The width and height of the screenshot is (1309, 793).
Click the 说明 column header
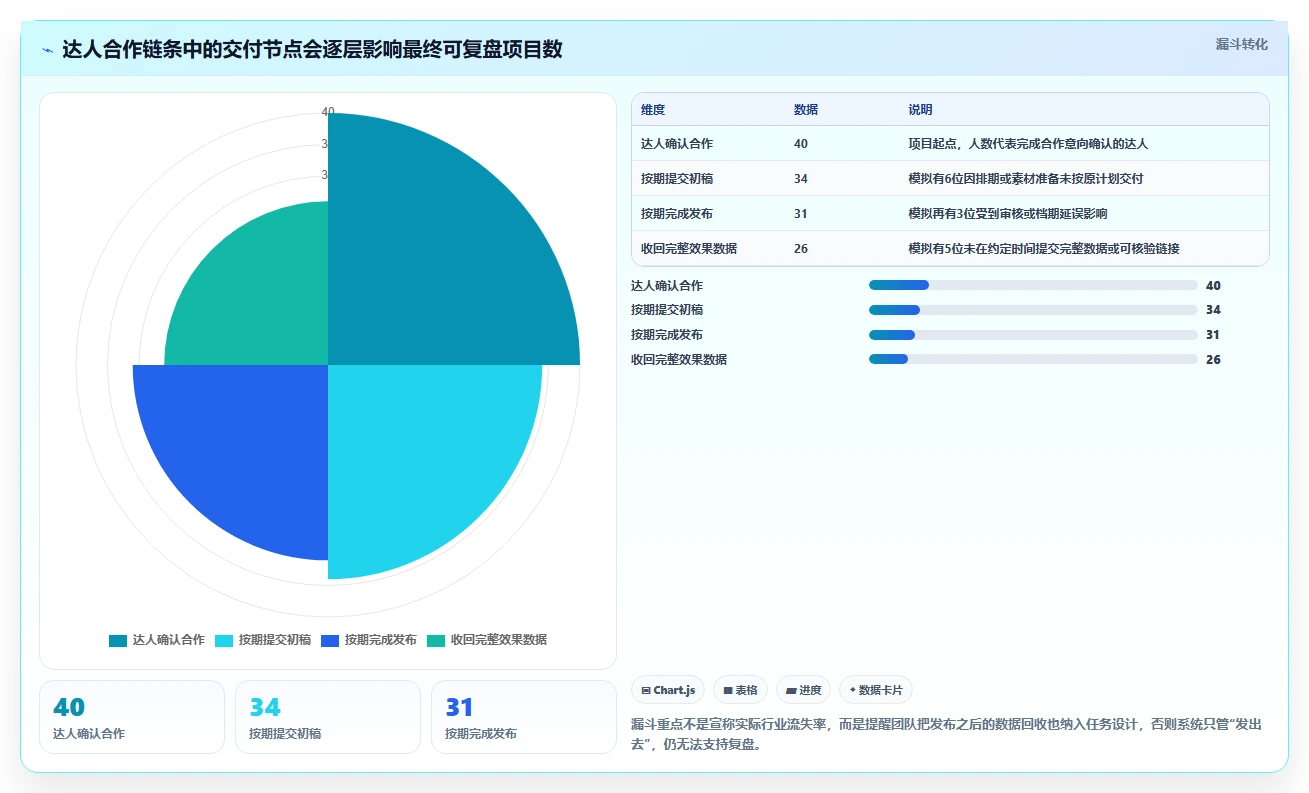(x=920, y=110)
